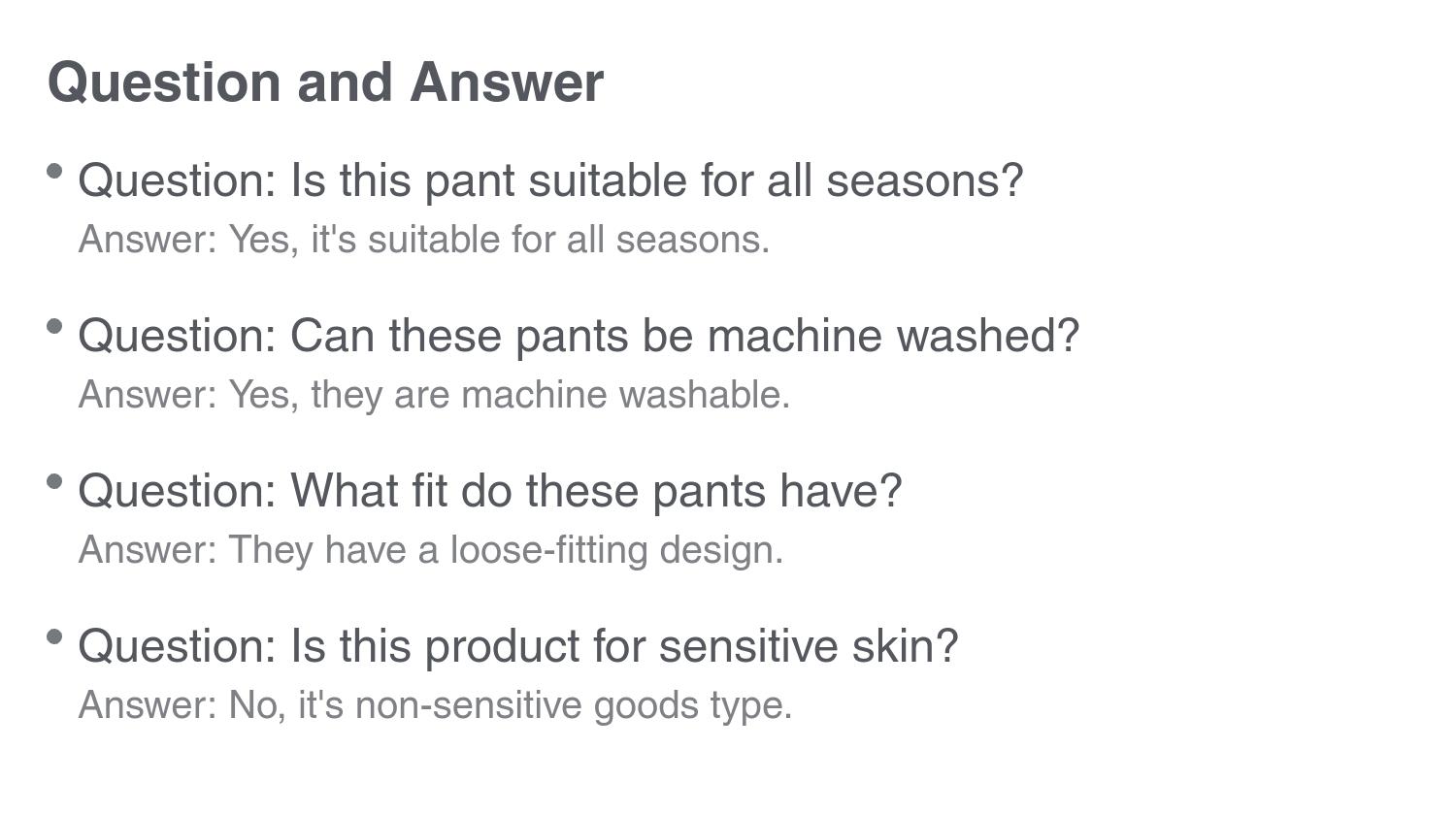The height and width of the screenshot is (815, 1456).
Task: Click the bullet point beside the all seasons question
Action: click(55, 172)
